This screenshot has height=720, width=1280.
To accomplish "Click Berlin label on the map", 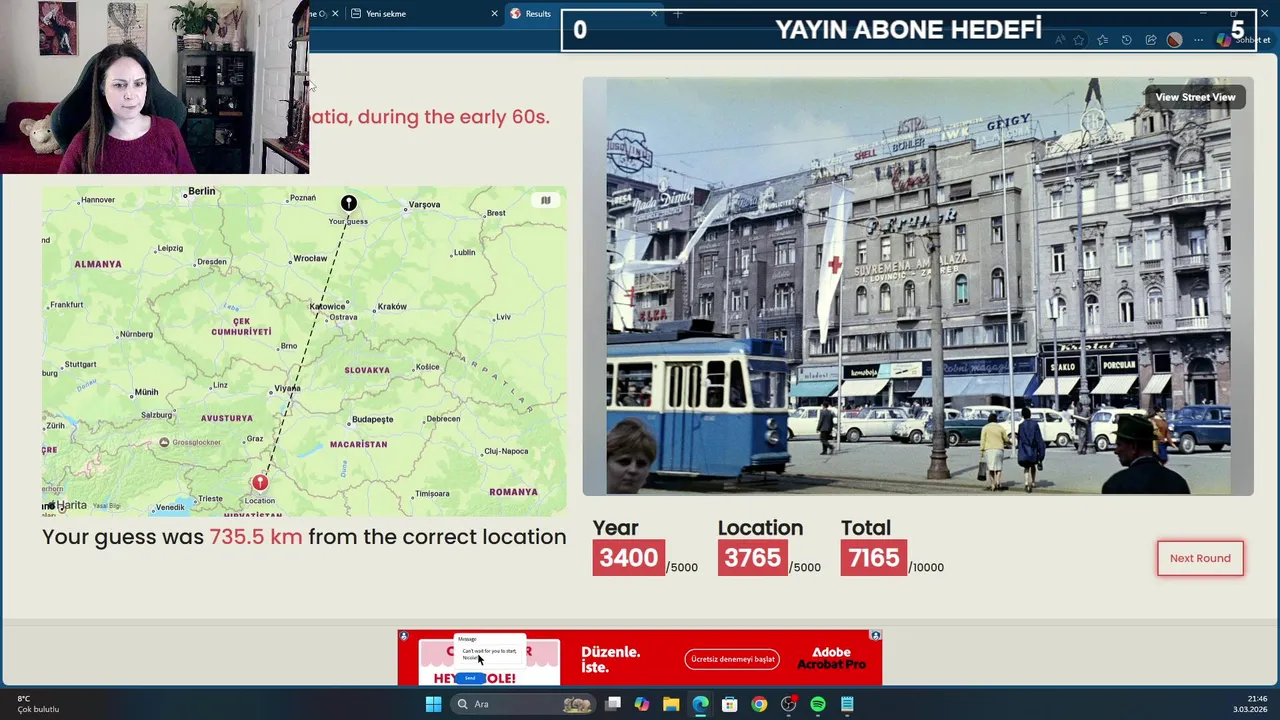I will coord(201,191).
